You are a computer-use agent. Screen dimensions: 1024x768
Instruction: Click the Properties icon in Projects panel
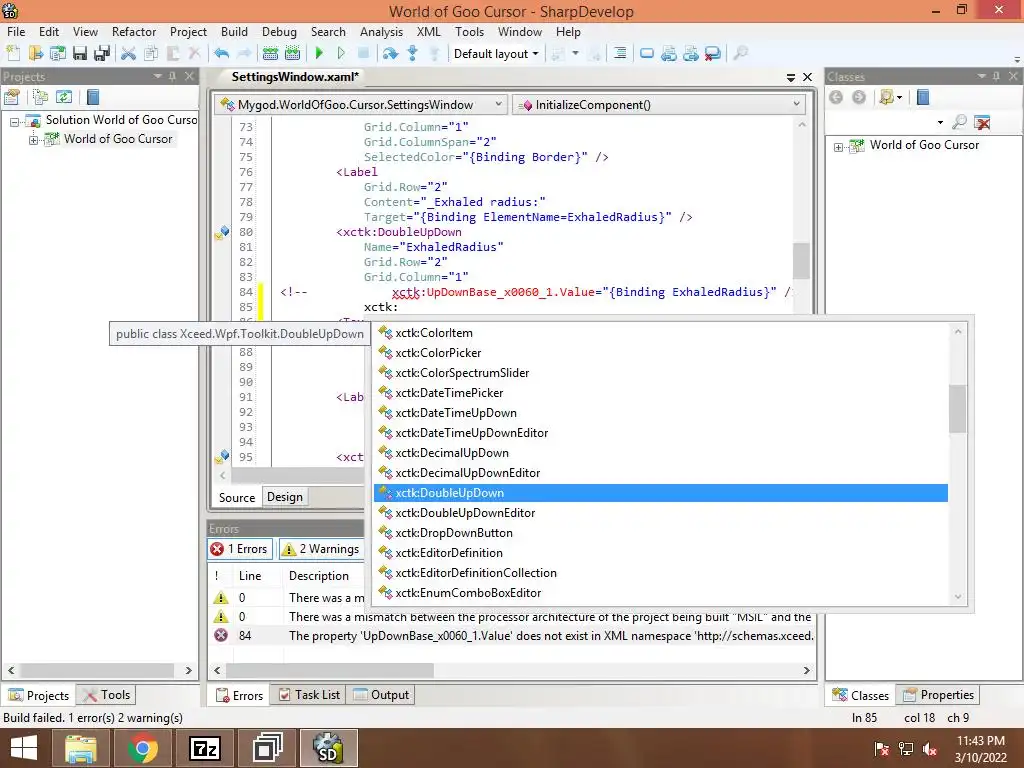click(12, 97)
